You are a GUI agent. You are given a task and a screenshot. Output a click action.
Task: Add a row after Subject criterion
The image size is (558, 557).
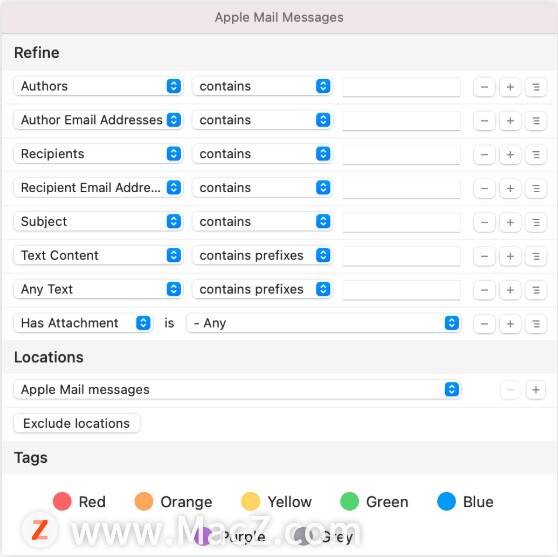click(x=510, y=222)
